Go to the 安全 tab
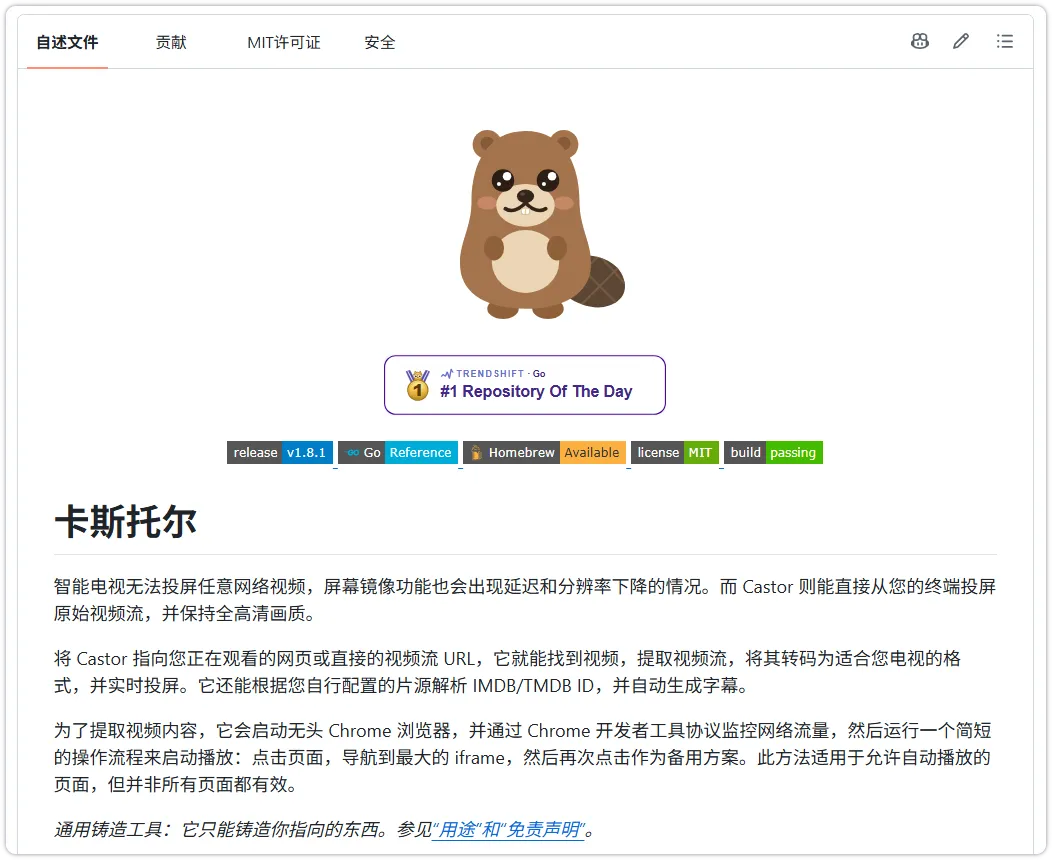This screenshot has width=1052, height=860. point(380,42)
